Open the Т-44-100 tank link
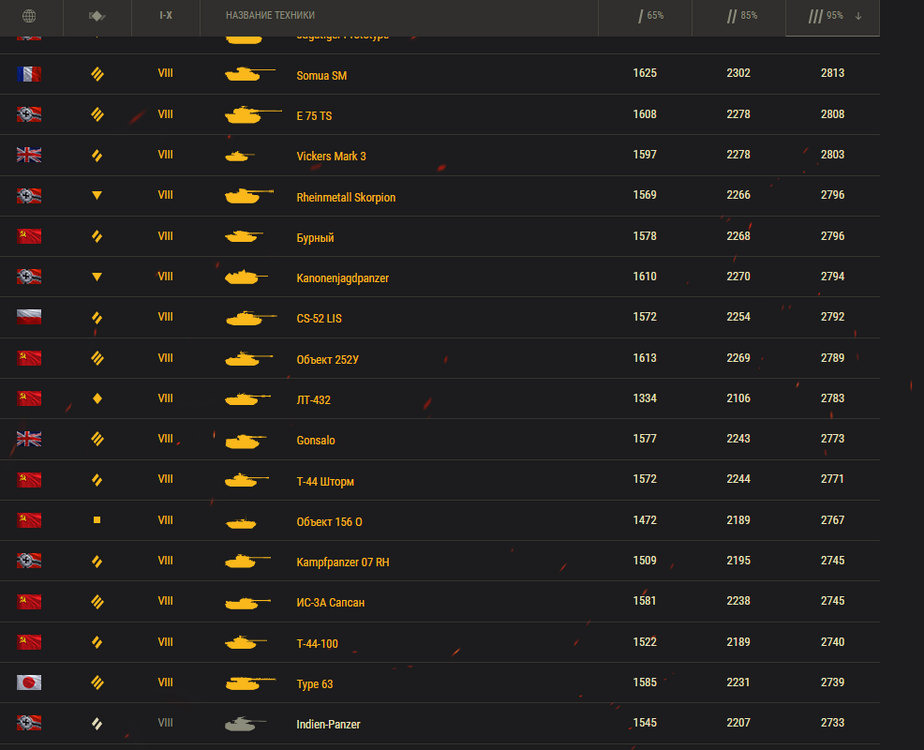The height and width of the screenshot is (750, 924). point(317,644)
